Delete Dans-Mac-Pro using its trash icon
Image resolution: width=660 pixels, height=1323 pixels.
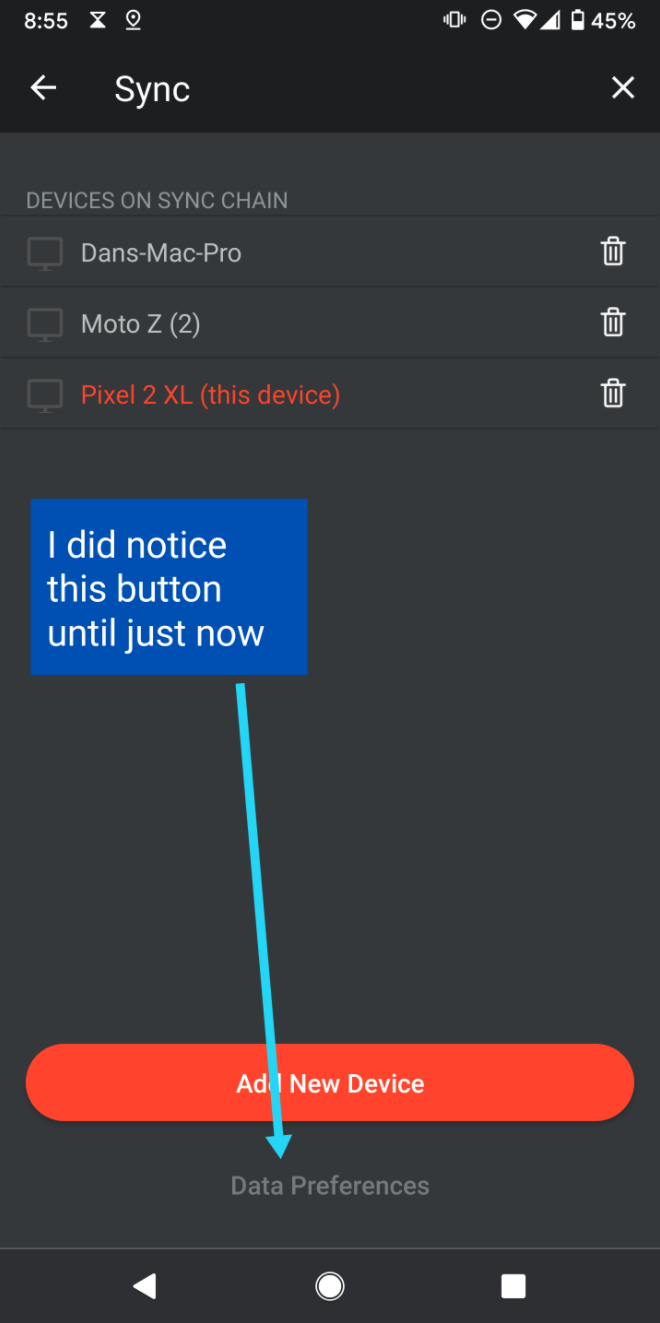[613, 251]
